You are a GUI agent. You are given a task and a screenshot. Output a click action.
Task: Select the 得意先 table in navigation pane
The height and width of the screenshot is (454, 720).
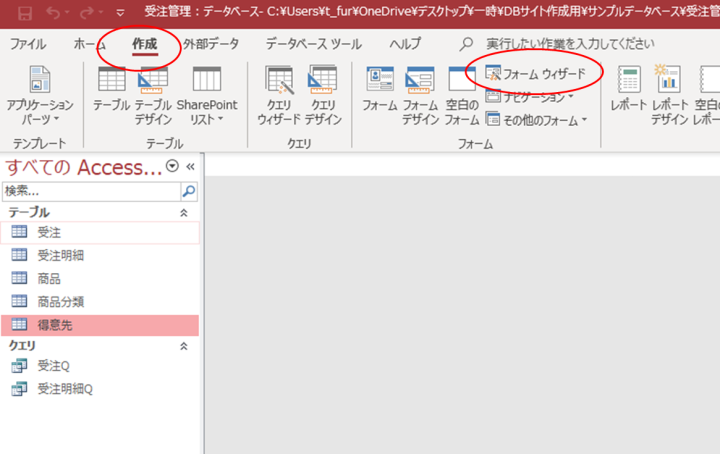coord(55,325)
